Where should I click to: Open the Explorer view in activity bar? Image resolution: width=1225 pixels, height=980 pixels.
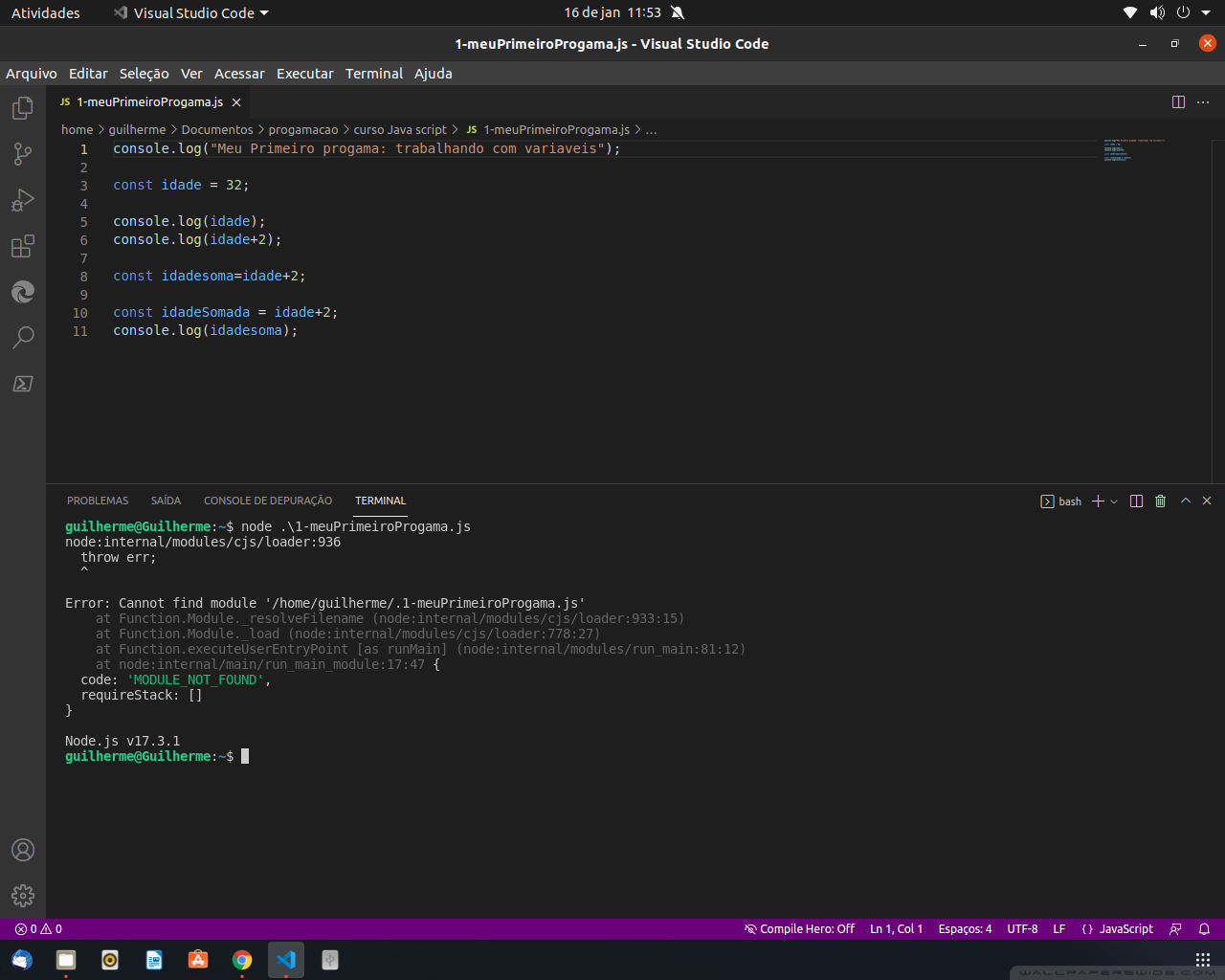pyautogui.click(x=23, y=108)
